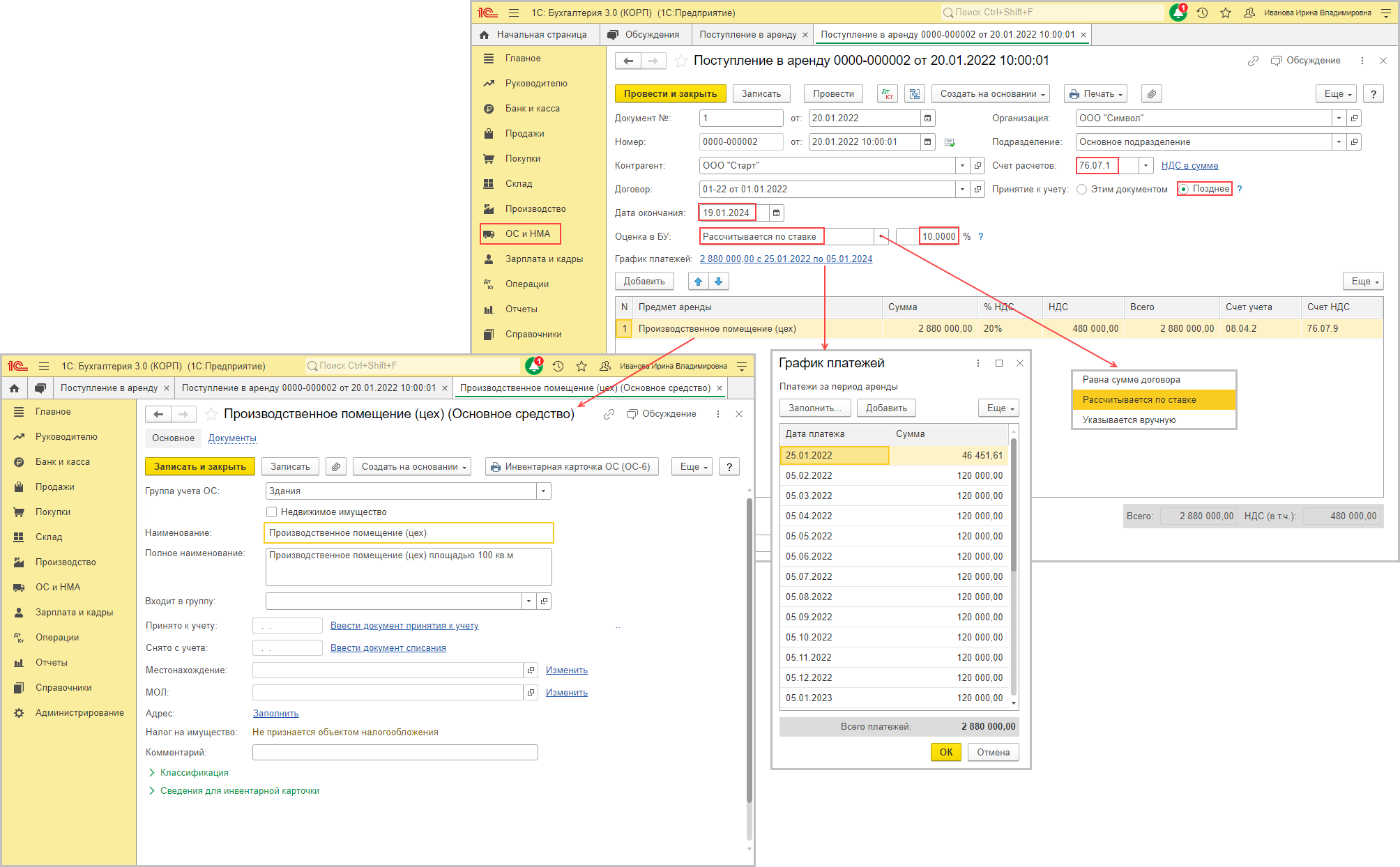Expand Группа учета ОС dropdown
The height and width of the screenshot is (867, 1400).
click(x=543, y=491)
